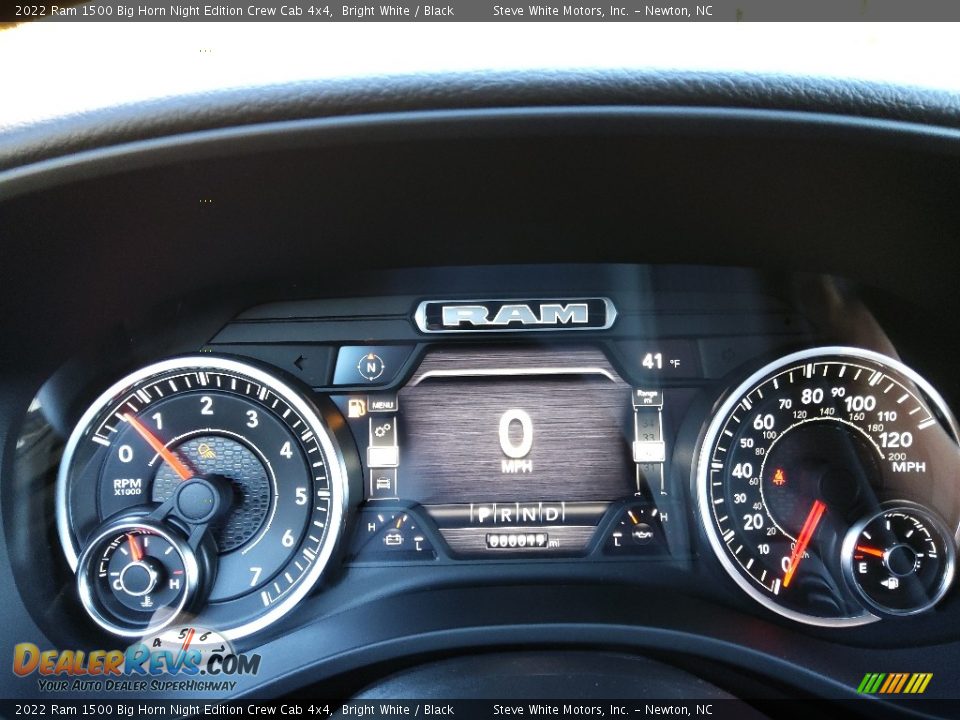The height and width of the screenshot is (720, 960).
Task: Click the highlighted blank menu selector box
Action: pyautogui.click(x=383, y=457)
